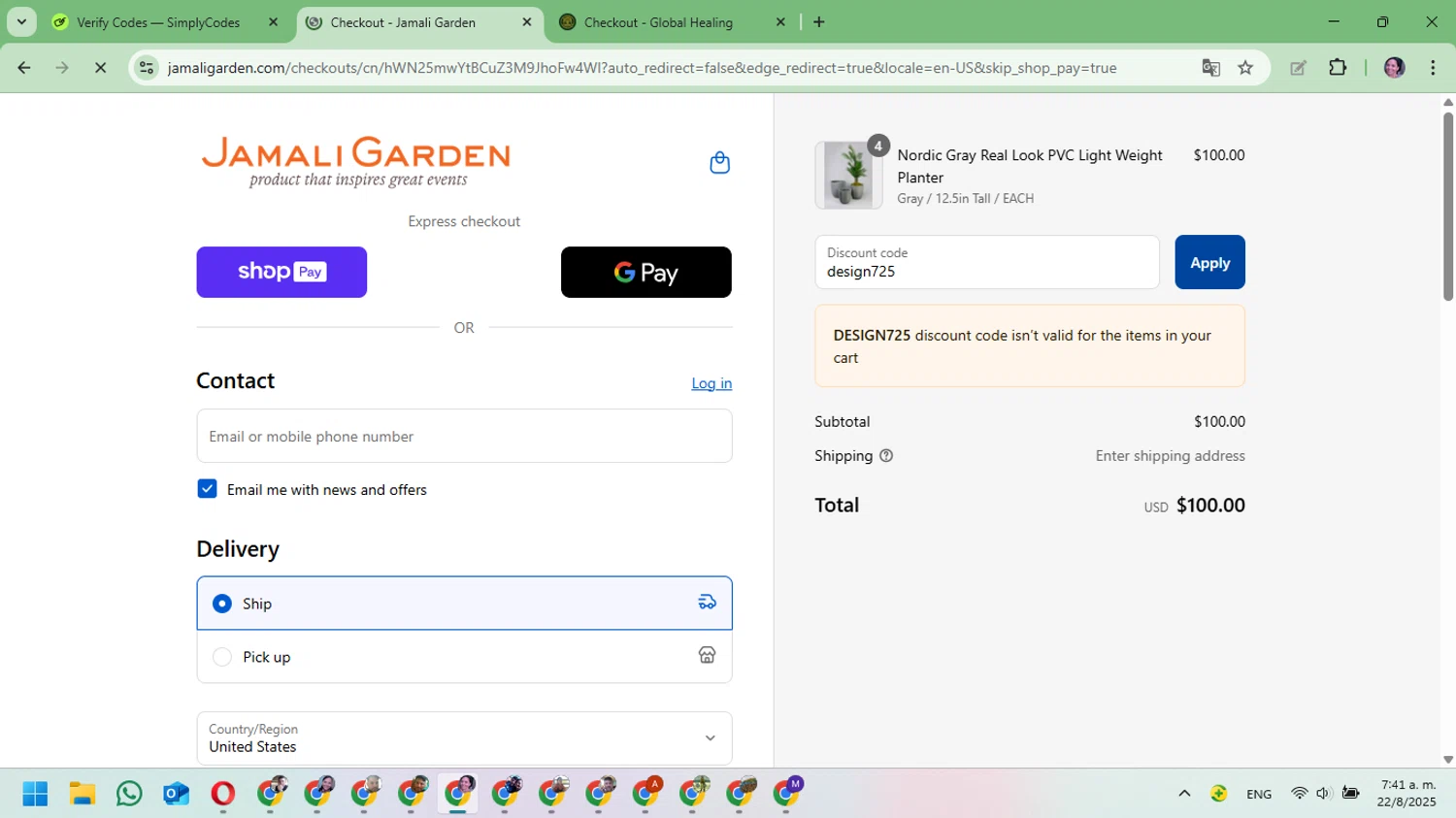
Task: Stop page loading with X button
Action: click(x=100, y=68)
